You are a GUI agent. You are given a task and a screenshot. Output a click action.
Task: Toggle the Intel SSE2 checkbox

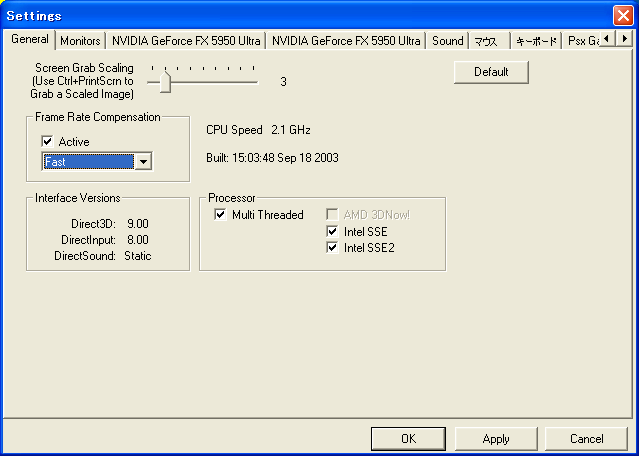pyautogui.click(x=333, y=248)
